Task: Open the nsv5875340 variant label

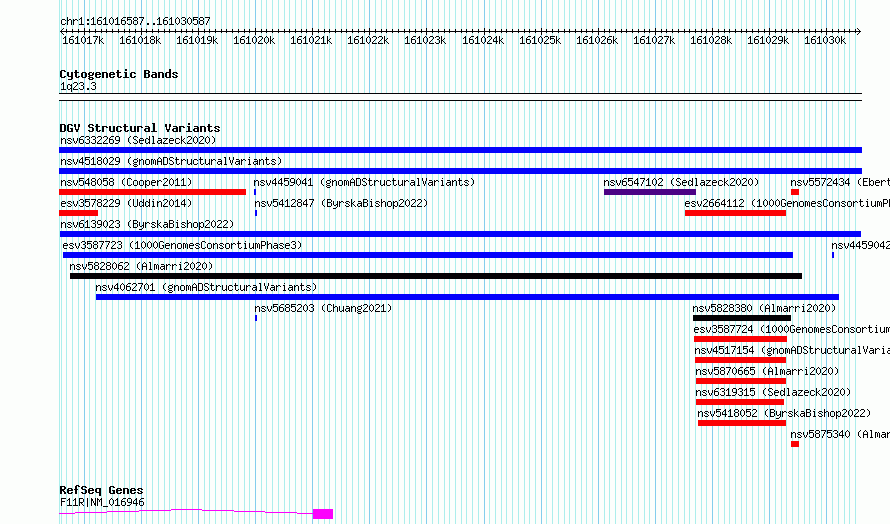Action: pyautogui.click(x=840, y=434)
